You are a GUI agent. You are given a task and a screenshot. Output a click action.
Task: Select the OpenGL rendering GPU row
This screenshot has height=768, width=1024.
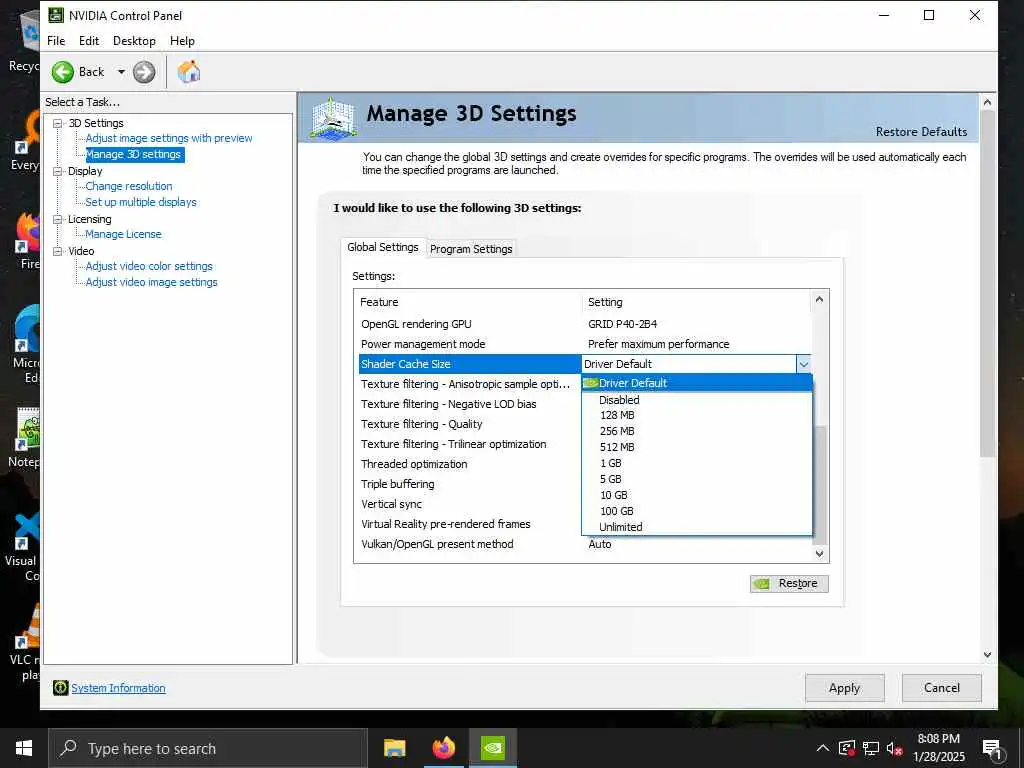[584, 324]
